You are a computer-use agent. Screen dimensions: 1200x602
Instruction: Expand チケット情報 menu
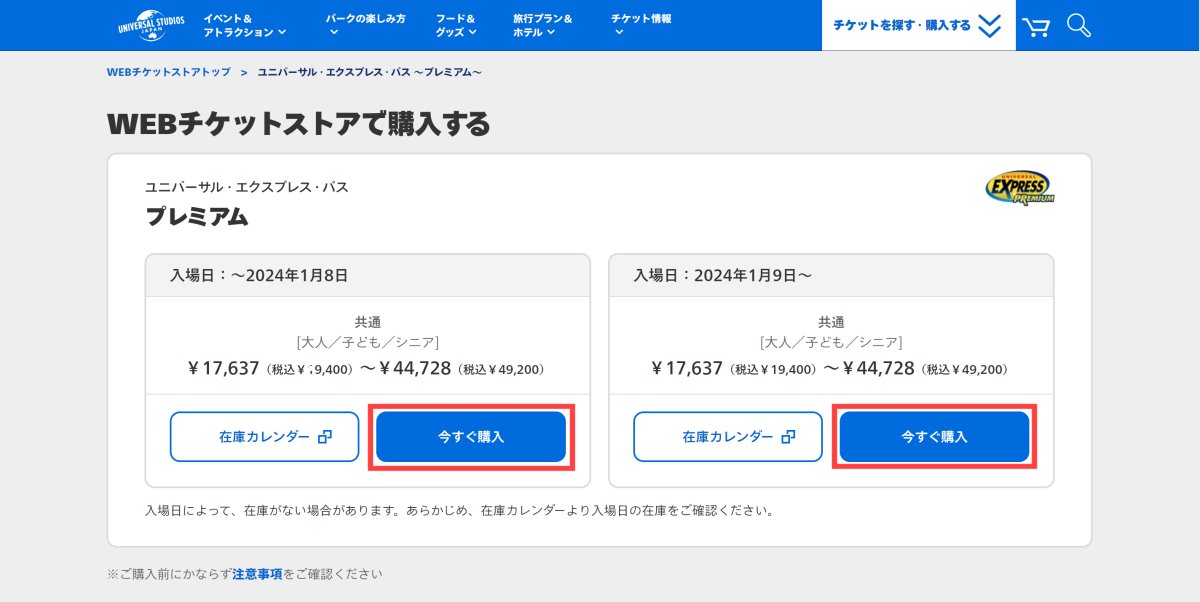641,25
